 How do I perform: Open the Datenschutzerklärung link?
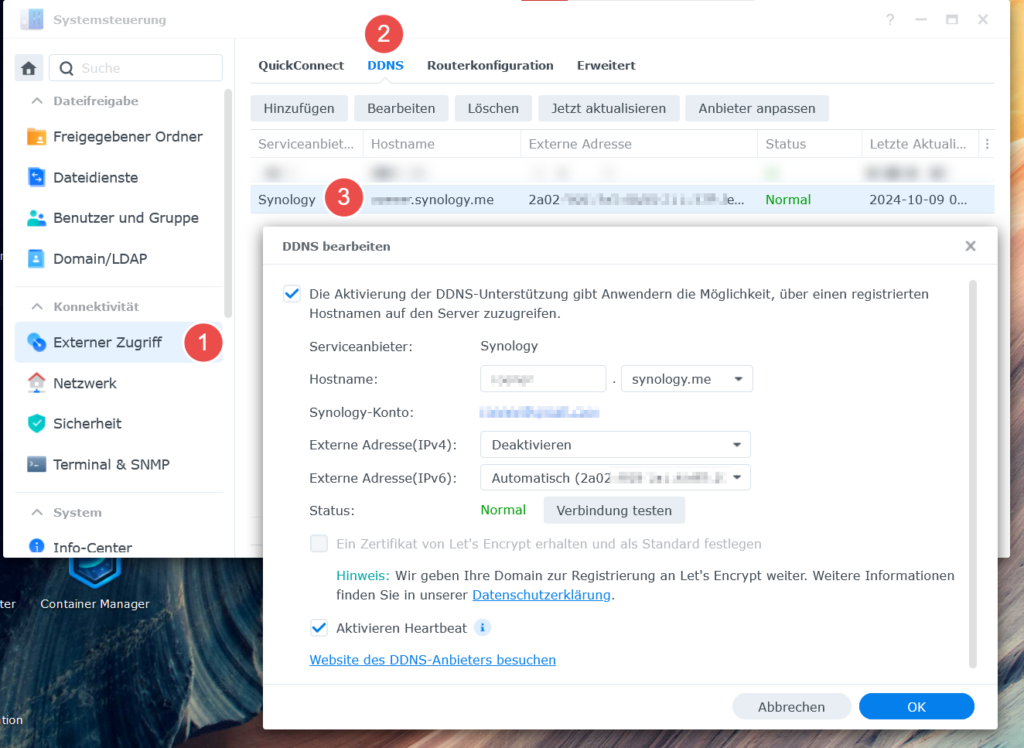(541, 595)
